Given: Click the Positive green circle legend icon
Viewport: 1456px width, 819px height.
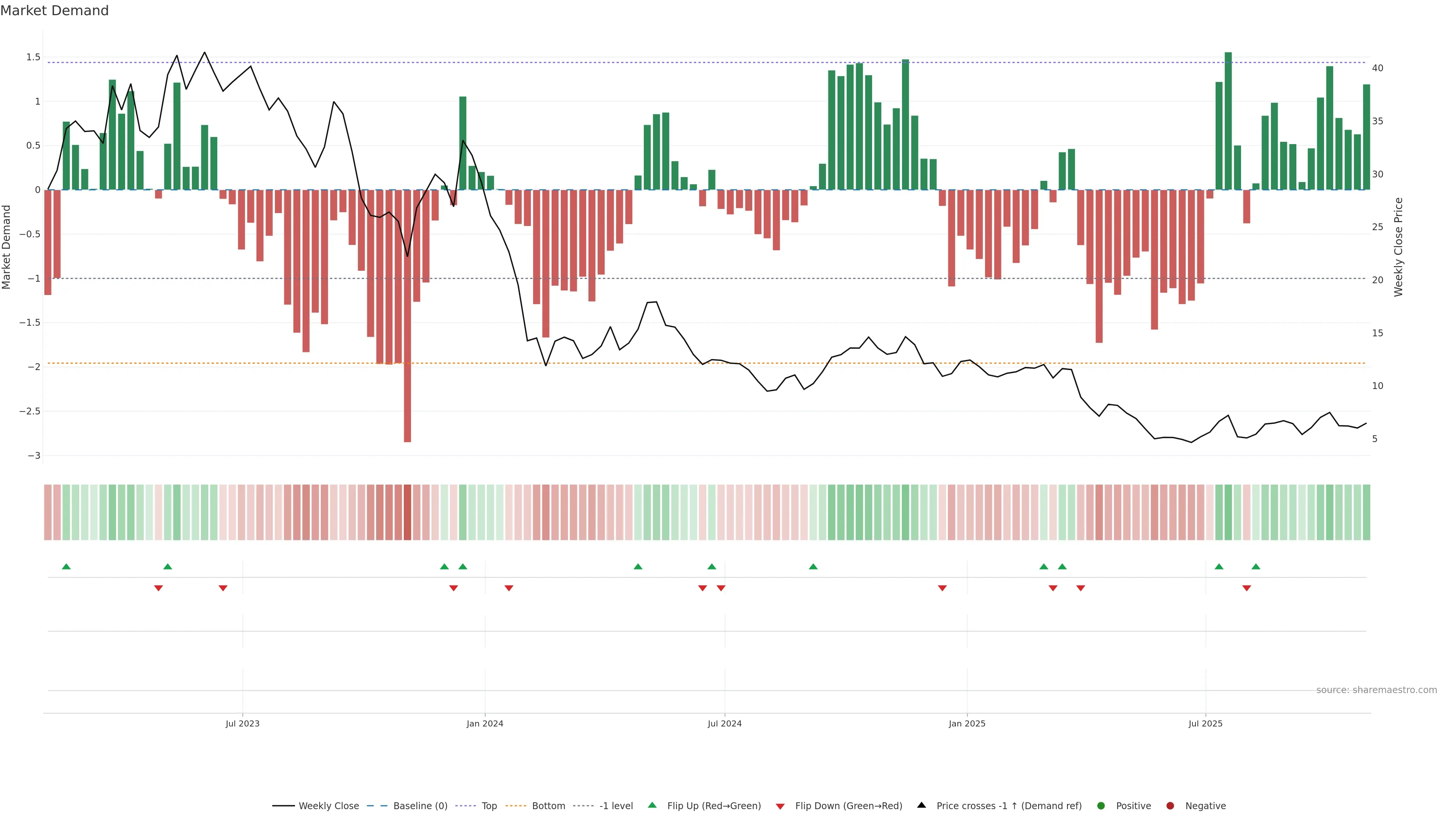Looking at the screenshot, I should click(1100, 805).
